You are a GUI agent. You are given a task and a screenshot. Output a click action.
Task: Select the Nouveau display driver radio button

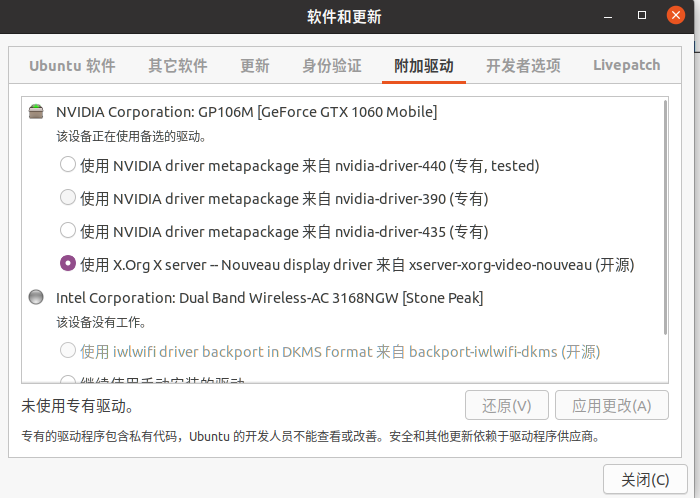coord(68,263)
